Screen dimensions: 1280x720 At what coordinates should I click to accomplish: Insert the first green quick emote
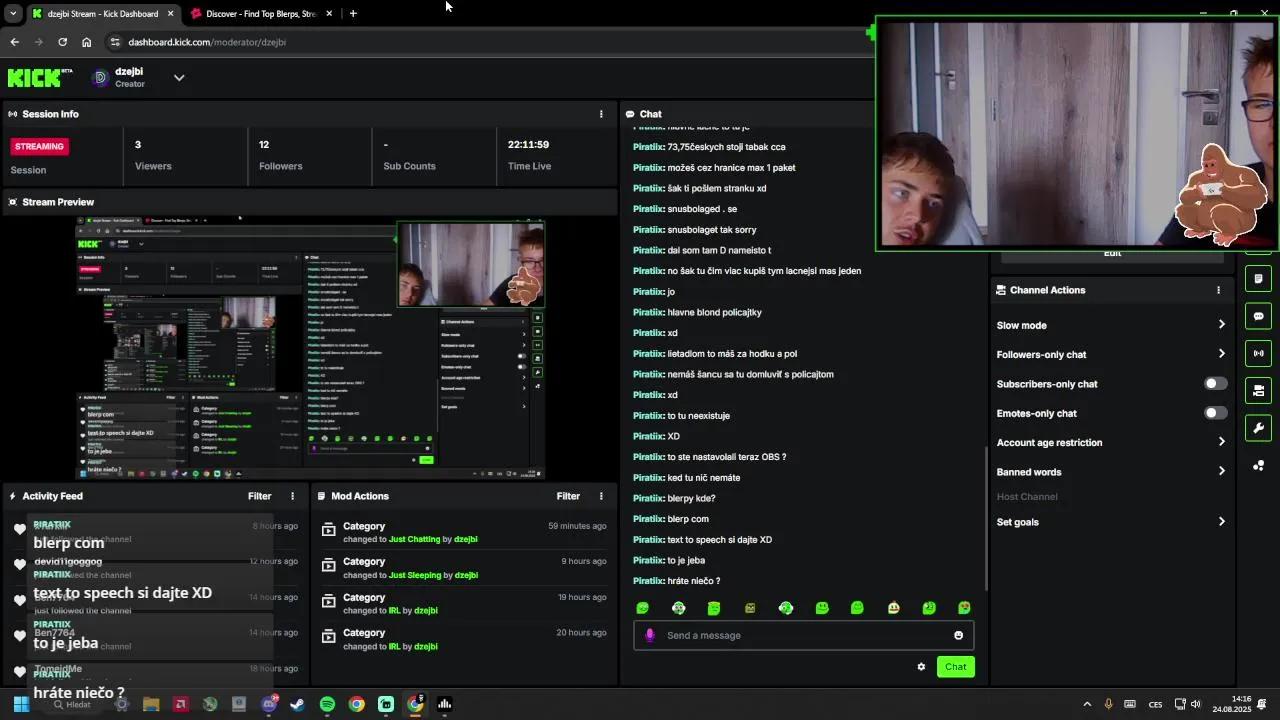(x=643, y=608)
